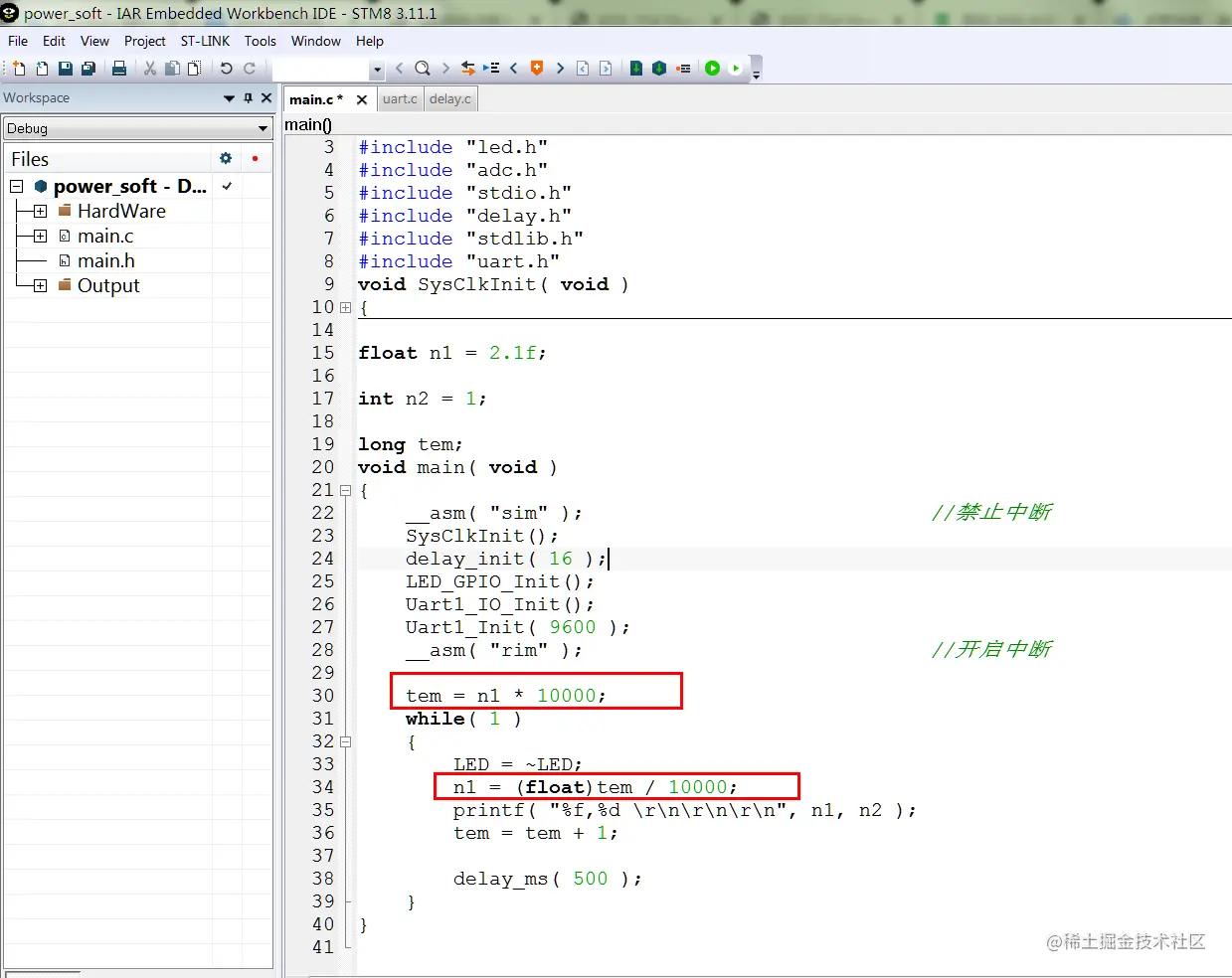The width and height of the screenshot is (1232, 978).
Task: Click Find Previous arrow left of magnifier
Action: click(400, 69)
